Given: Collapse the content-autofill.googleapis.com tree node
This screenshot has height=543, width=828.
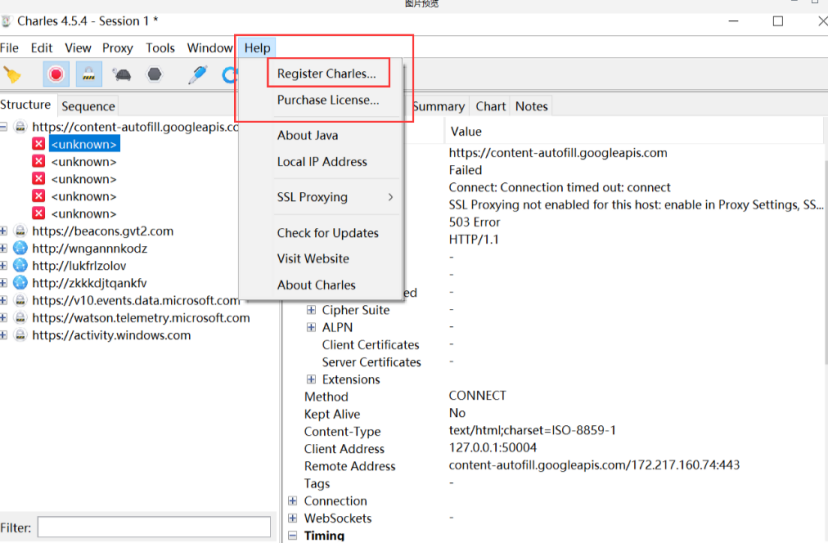Looking at the screenshot, I should (4, 127).
